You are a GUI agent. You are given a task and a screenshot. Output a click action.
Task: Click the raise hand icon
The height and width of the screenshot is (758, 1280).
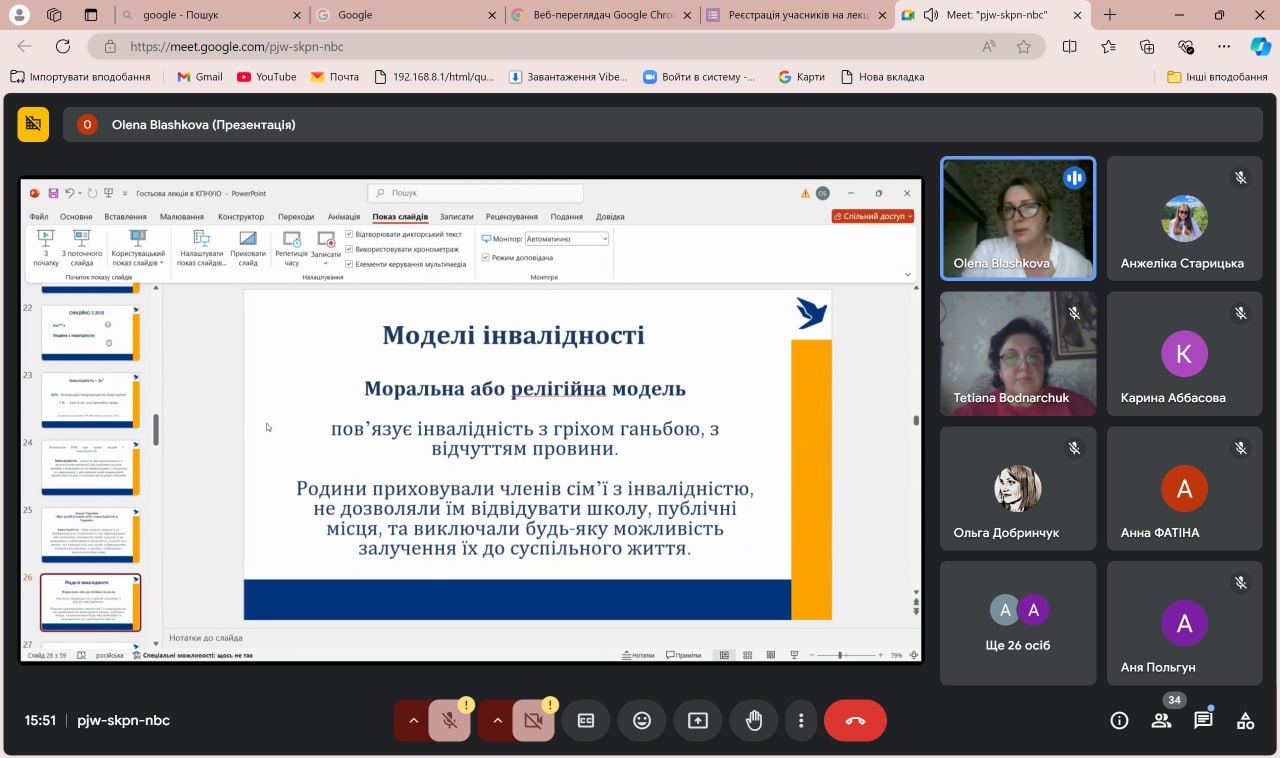[754, 720]
